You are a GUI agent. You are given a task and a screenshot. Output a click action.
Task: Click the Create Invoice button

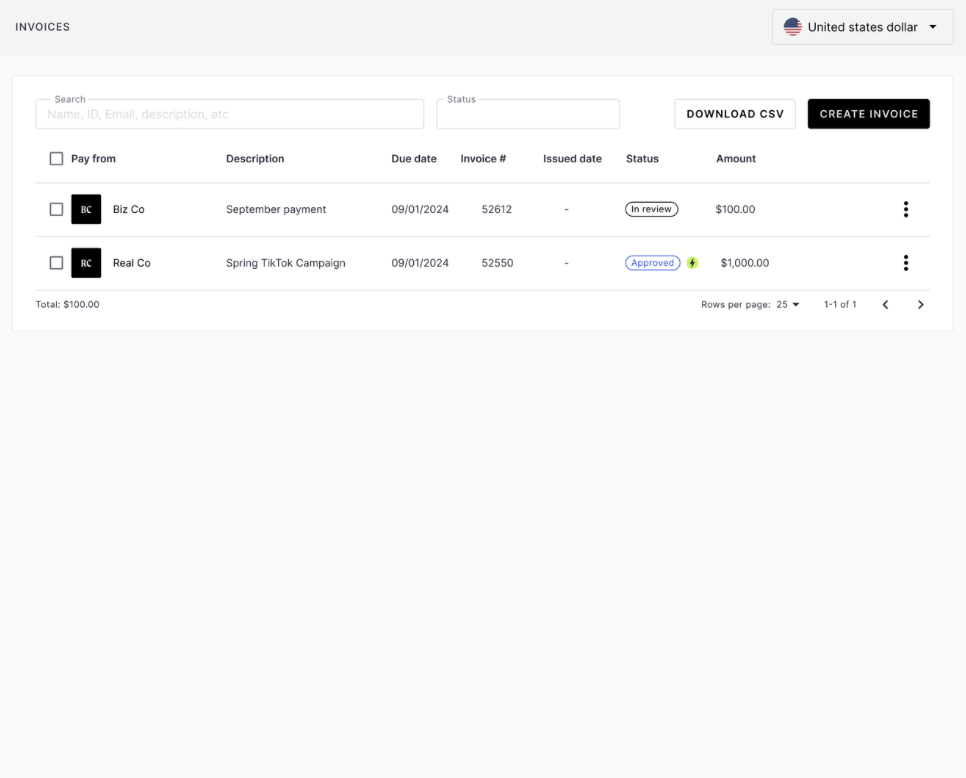point(868,114)
